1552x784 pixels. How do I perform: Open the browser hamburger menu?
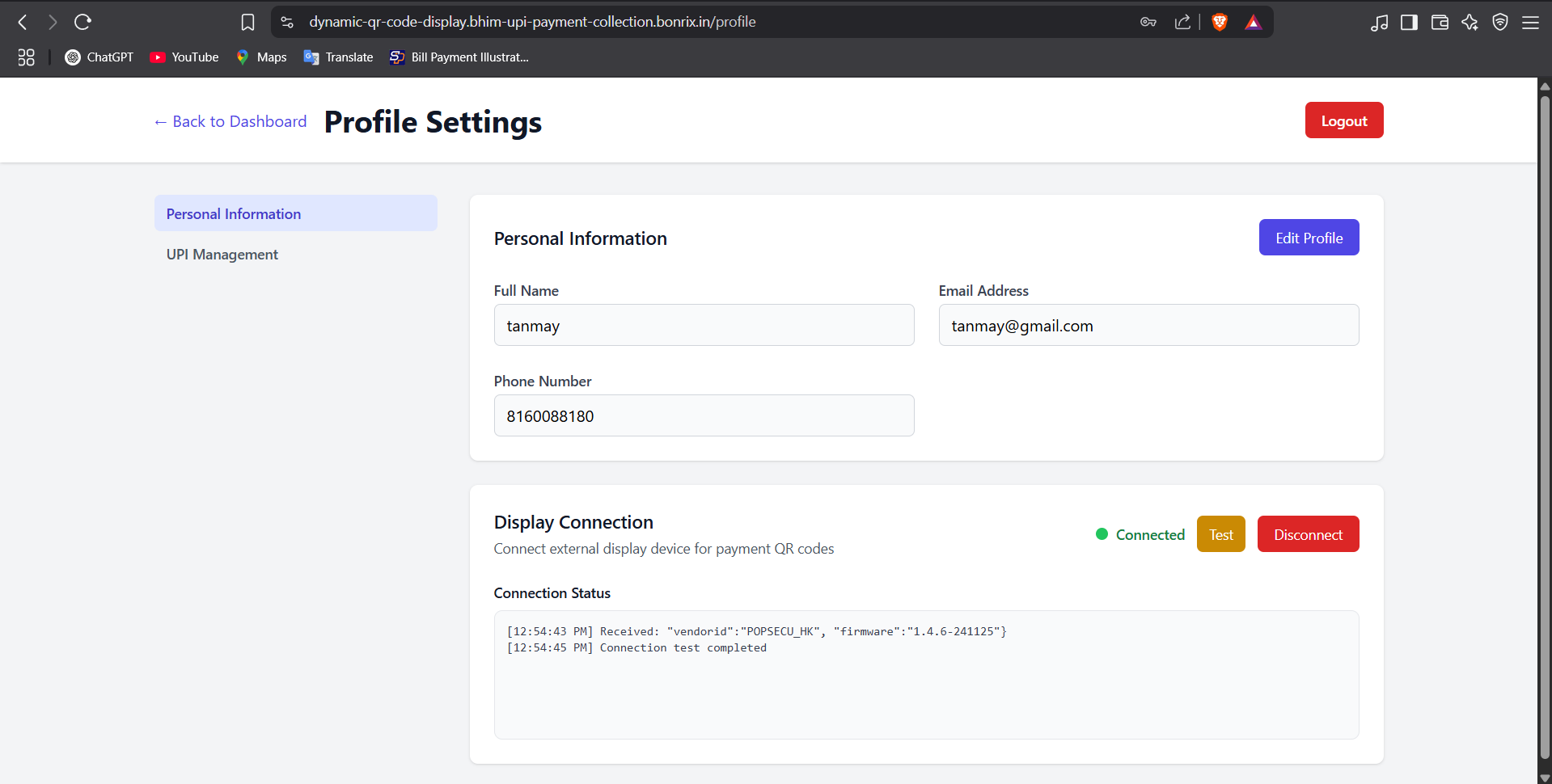click(1530, 23)
